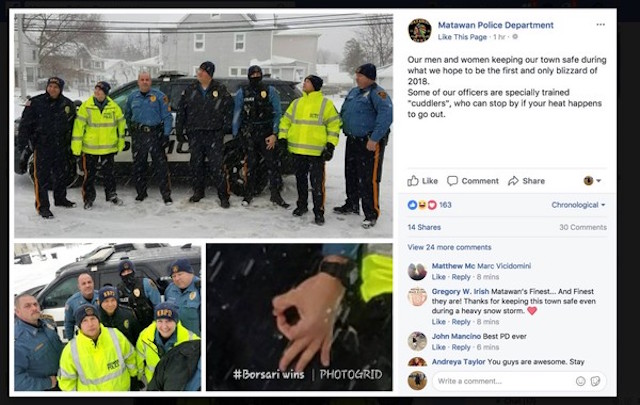Click the reaction emojis next to 163
Image resolution: width=640 pixels, height=405 pixels.
tap(422, 205)
